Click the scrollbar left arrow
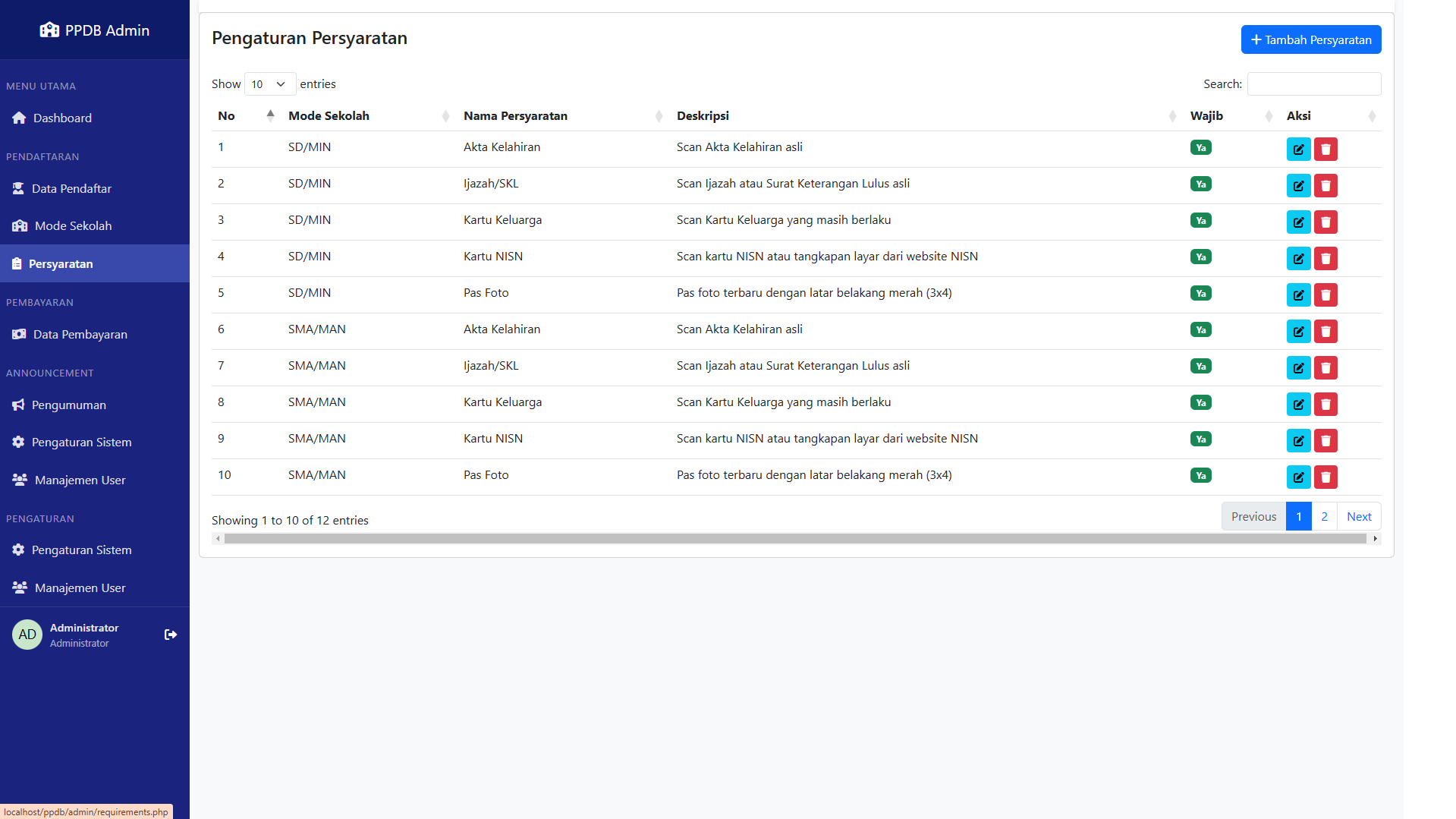Screen dimensions: 1456x819 pyautogui.click(x=218, y=539)
